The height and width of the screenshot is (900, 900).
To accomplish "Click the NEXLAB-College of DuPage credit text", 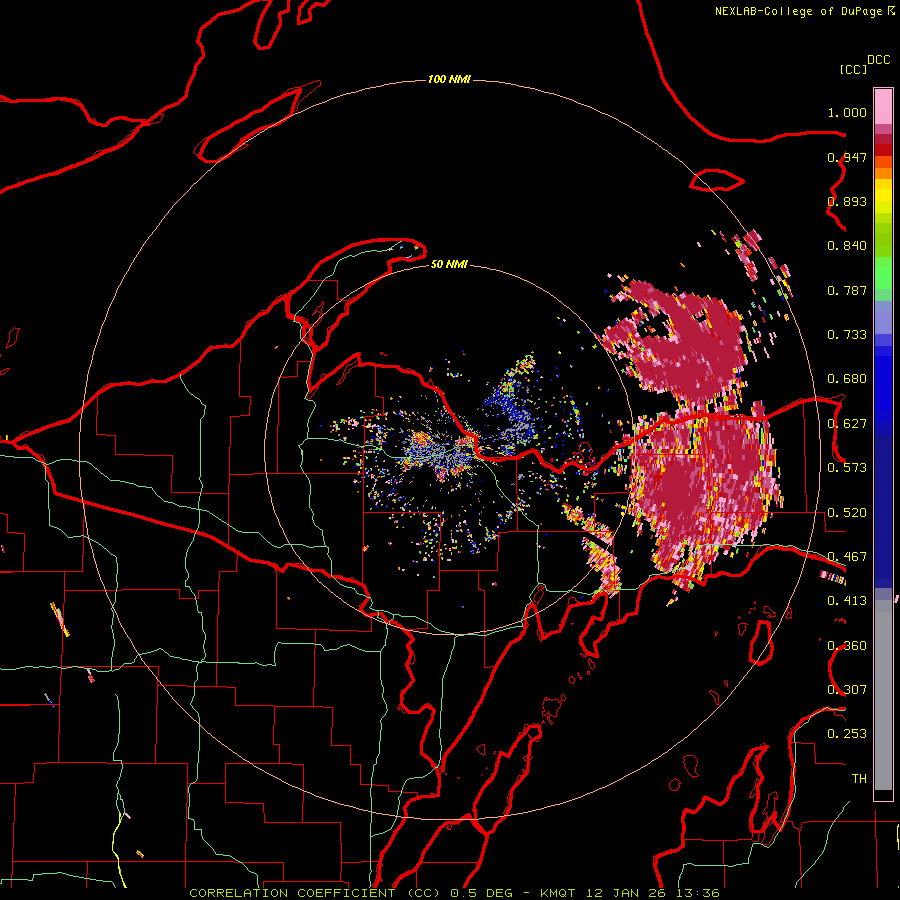I will coord(804,11).
